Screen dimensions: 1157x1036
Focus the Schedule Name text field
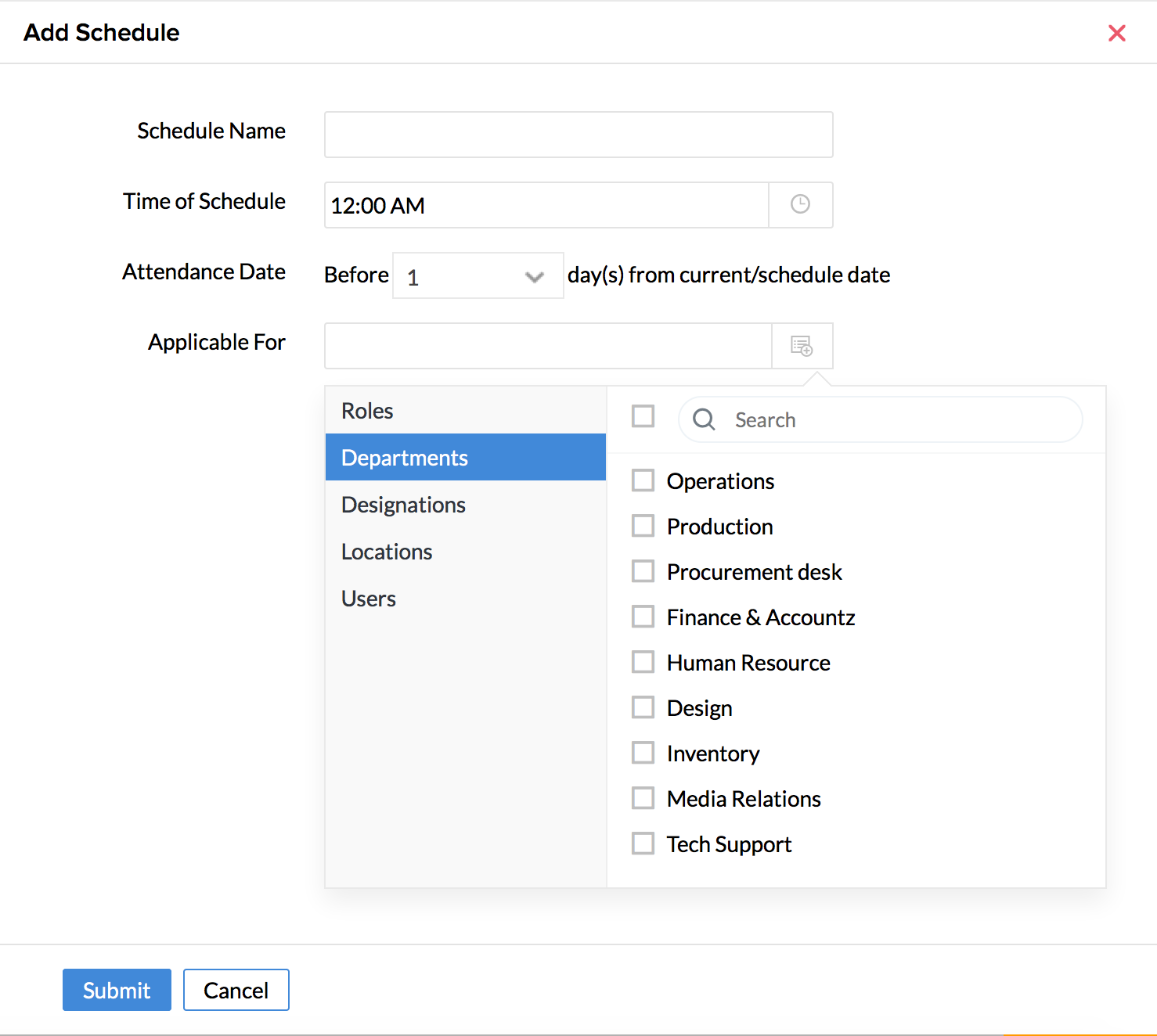coord(578,135)
